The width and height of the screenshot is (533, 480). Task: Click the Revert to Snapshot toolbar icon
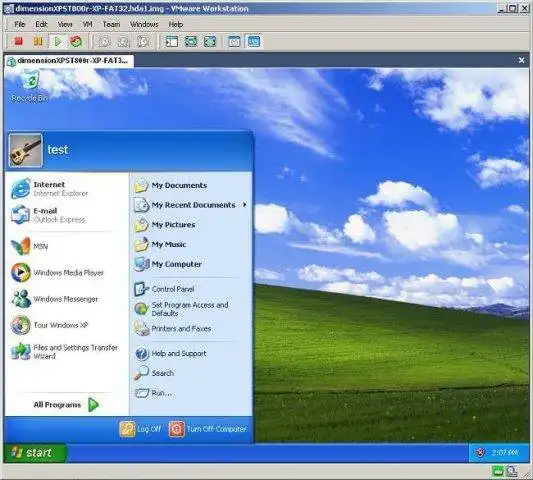124,41
